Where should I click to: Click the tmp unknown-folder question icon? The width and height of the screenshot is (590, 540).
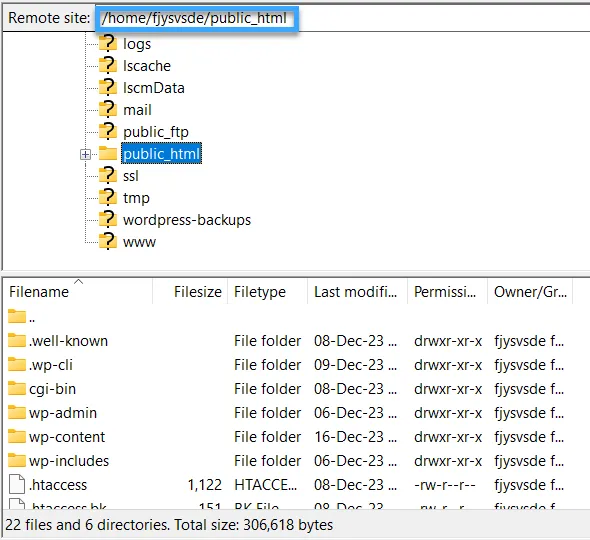coord(108,197)
